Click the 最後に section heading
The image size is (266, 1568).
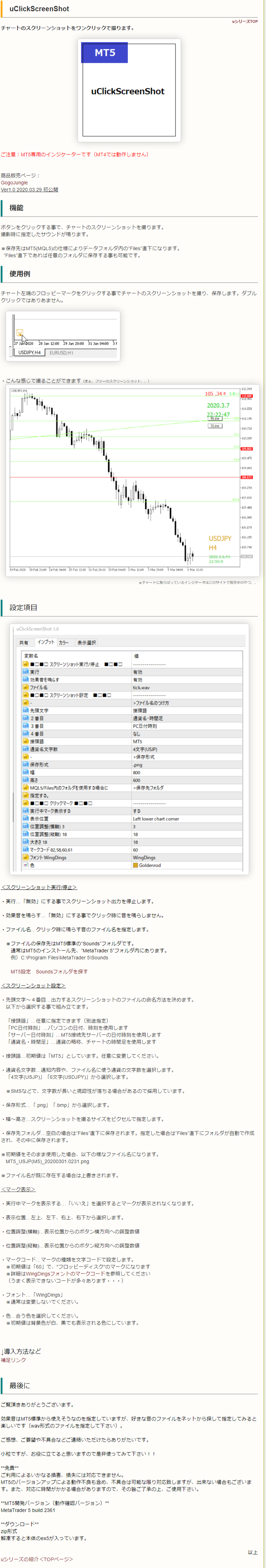click(x=20, y=1385)
